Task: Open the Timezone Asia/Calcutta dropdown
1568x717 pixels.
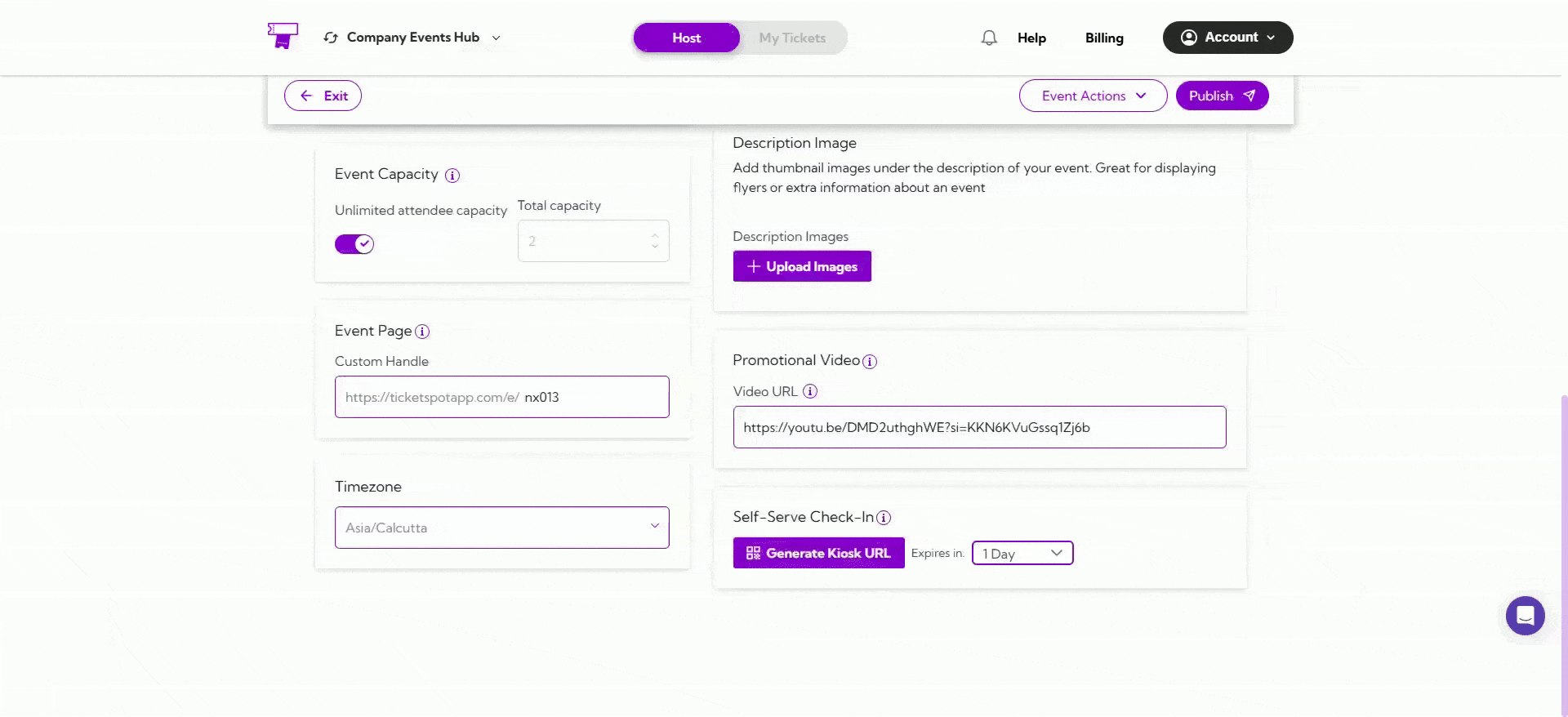Action: tap(502, 528)
